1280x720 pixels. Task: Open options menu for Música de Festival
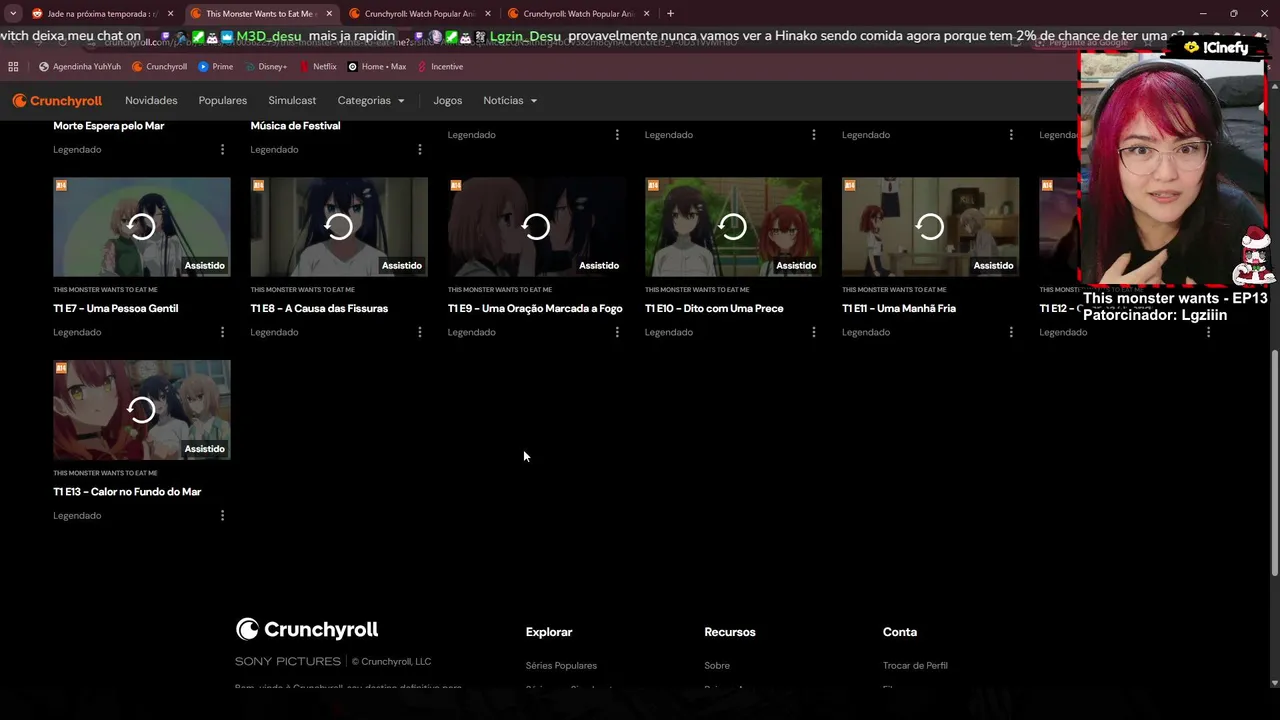click(419, 149)
